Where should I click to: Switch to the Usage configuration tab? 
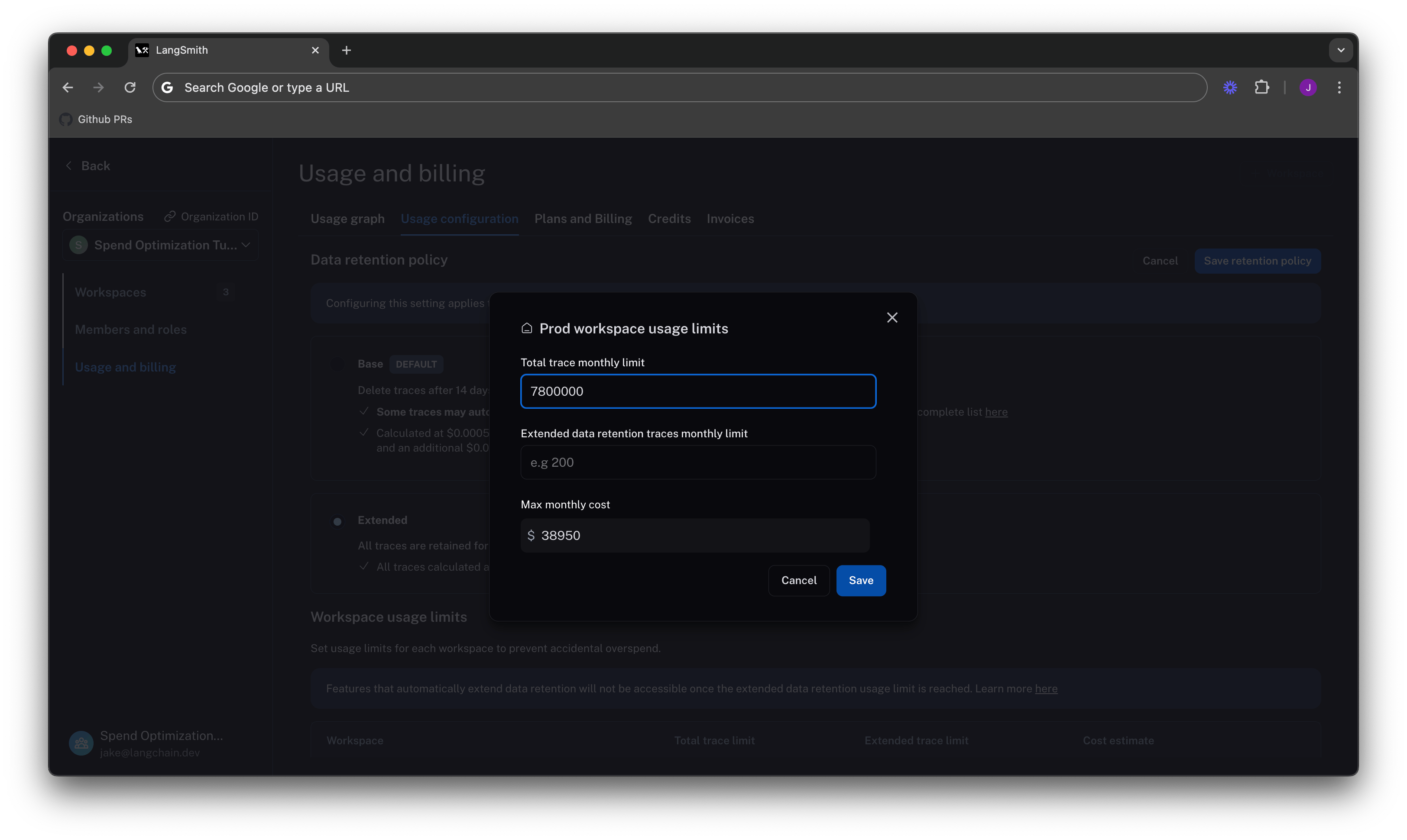(x=459, y=219)
